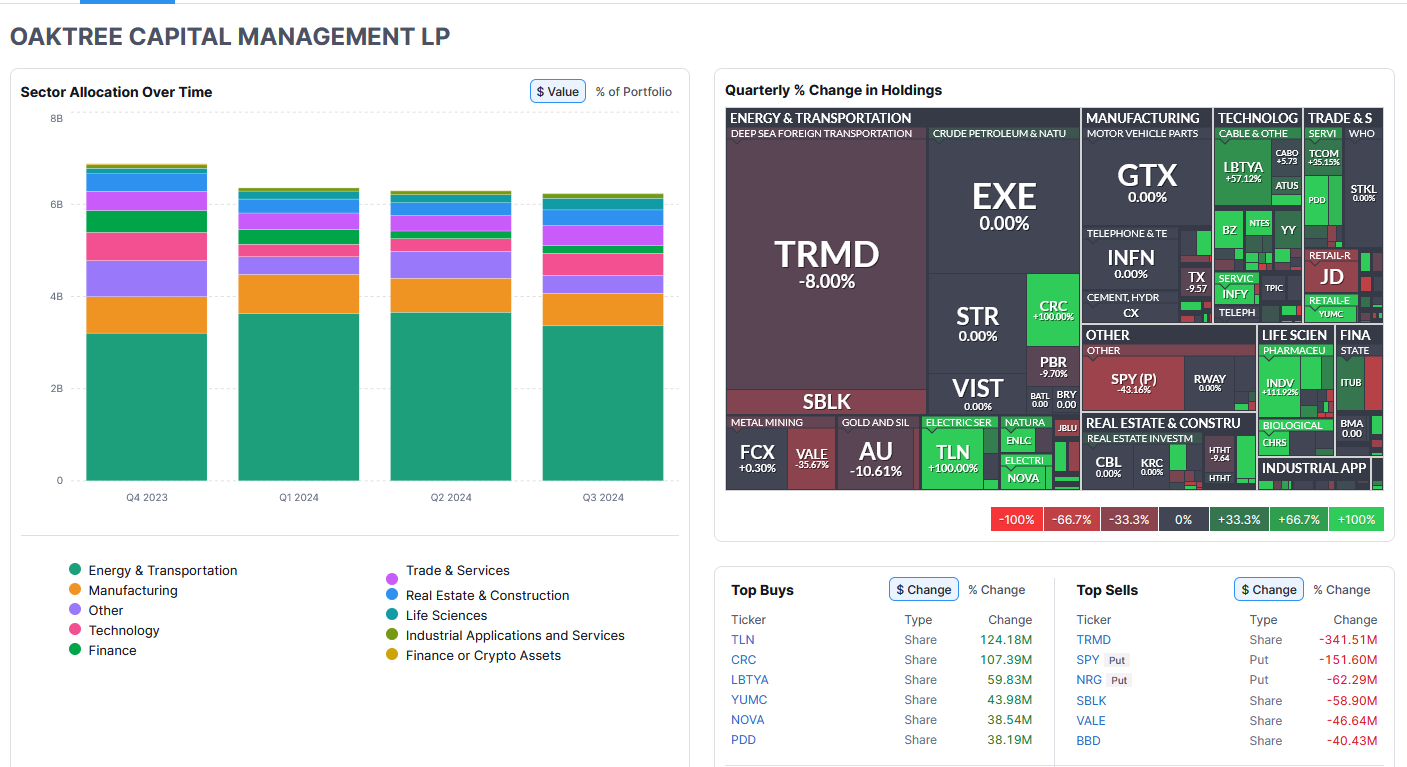Switch Sector Allocation chart to % of Portfolio

[x=634, y=91]
